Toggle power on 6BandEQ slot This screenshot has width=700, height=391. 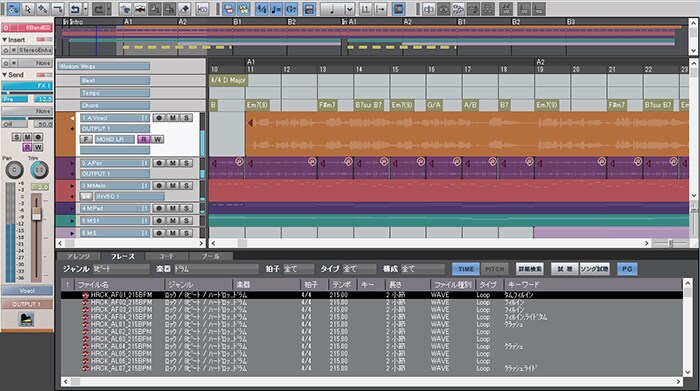pyautogui.click(x=6, y=28)
